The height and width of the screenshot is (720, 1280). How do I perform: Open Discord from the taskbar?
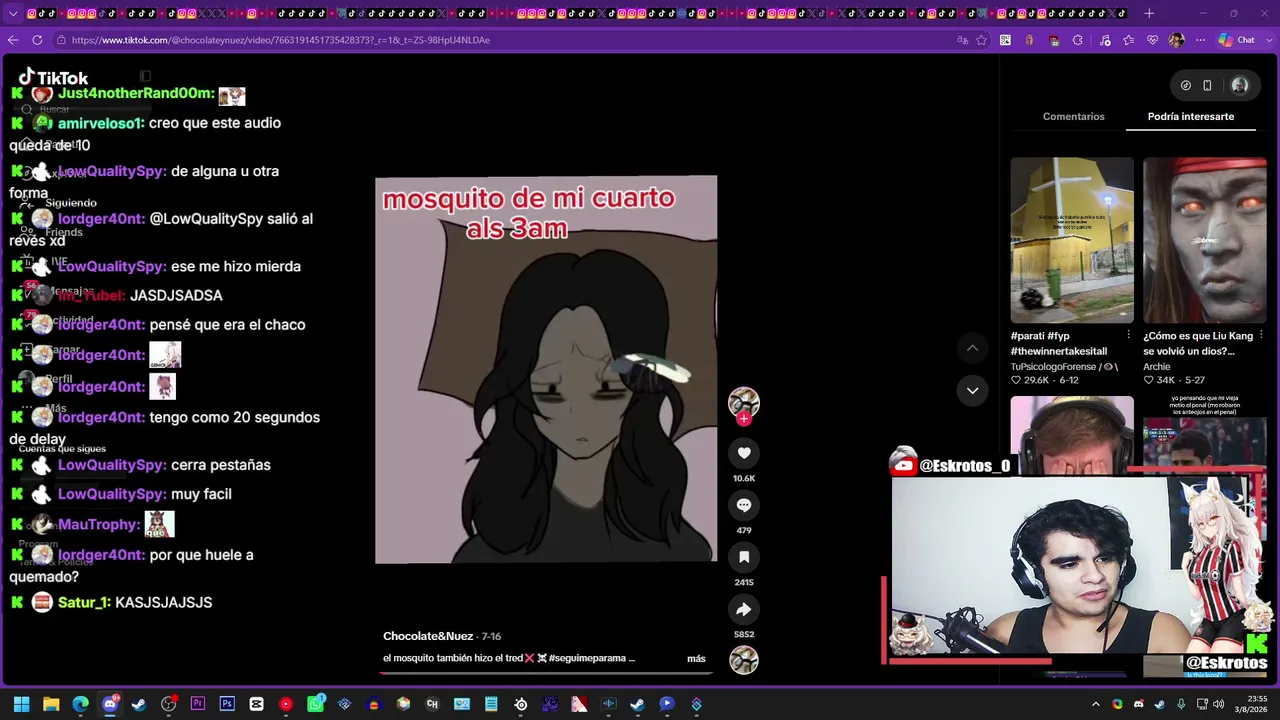(110, 704)
